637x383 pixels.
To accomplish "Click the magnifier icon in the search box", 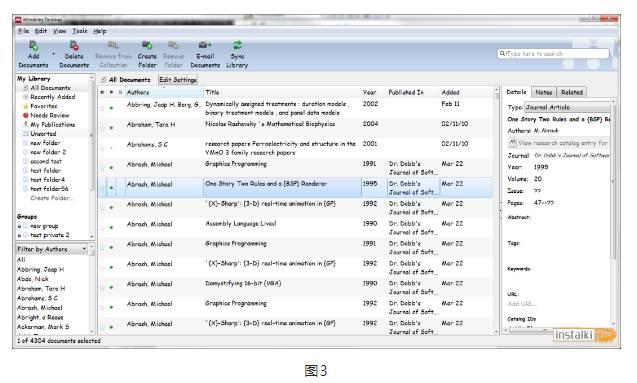I will click(x=503, y=53).
